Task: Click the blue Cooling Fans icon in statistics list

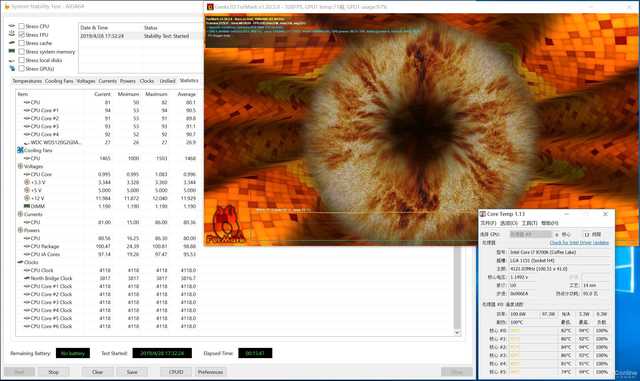Action: pos(20,150)
